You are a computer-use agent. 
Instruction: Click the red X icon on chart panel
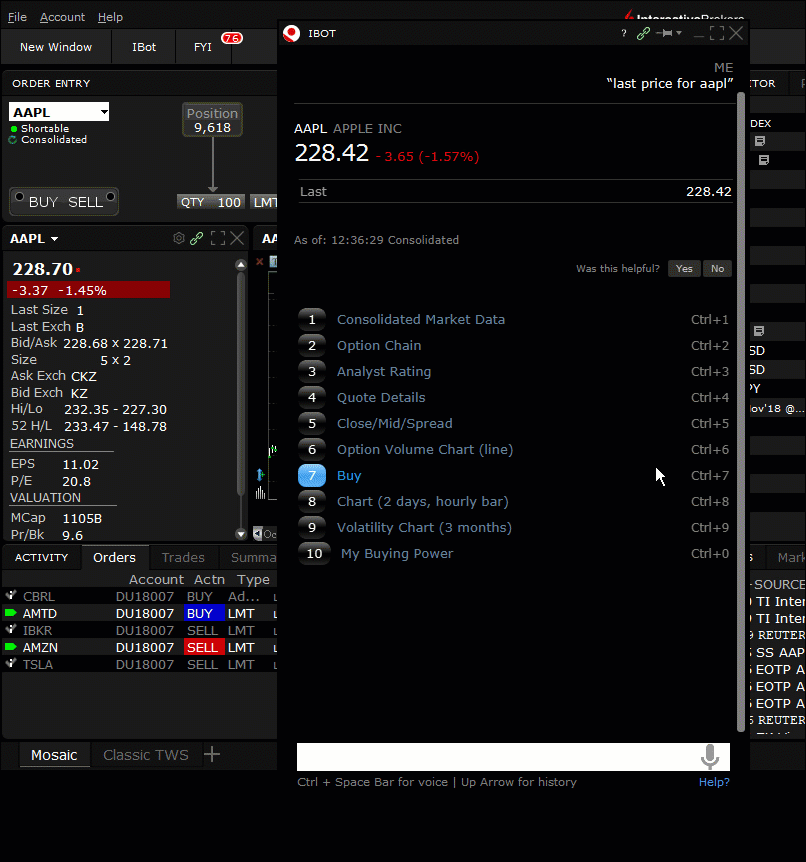260,262
